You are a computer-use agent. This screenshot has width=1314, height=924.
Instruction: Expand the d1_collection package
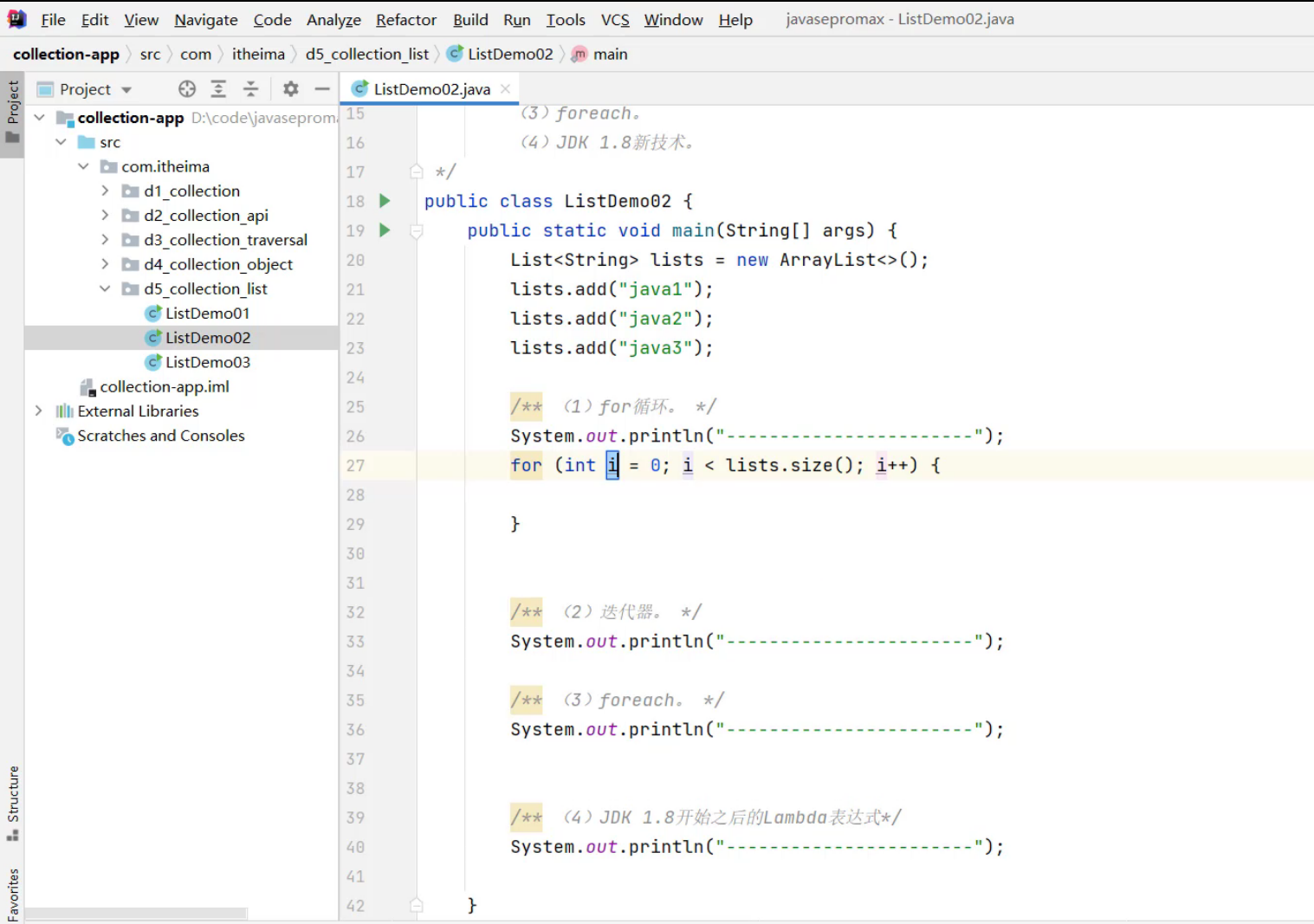(105, 191)
